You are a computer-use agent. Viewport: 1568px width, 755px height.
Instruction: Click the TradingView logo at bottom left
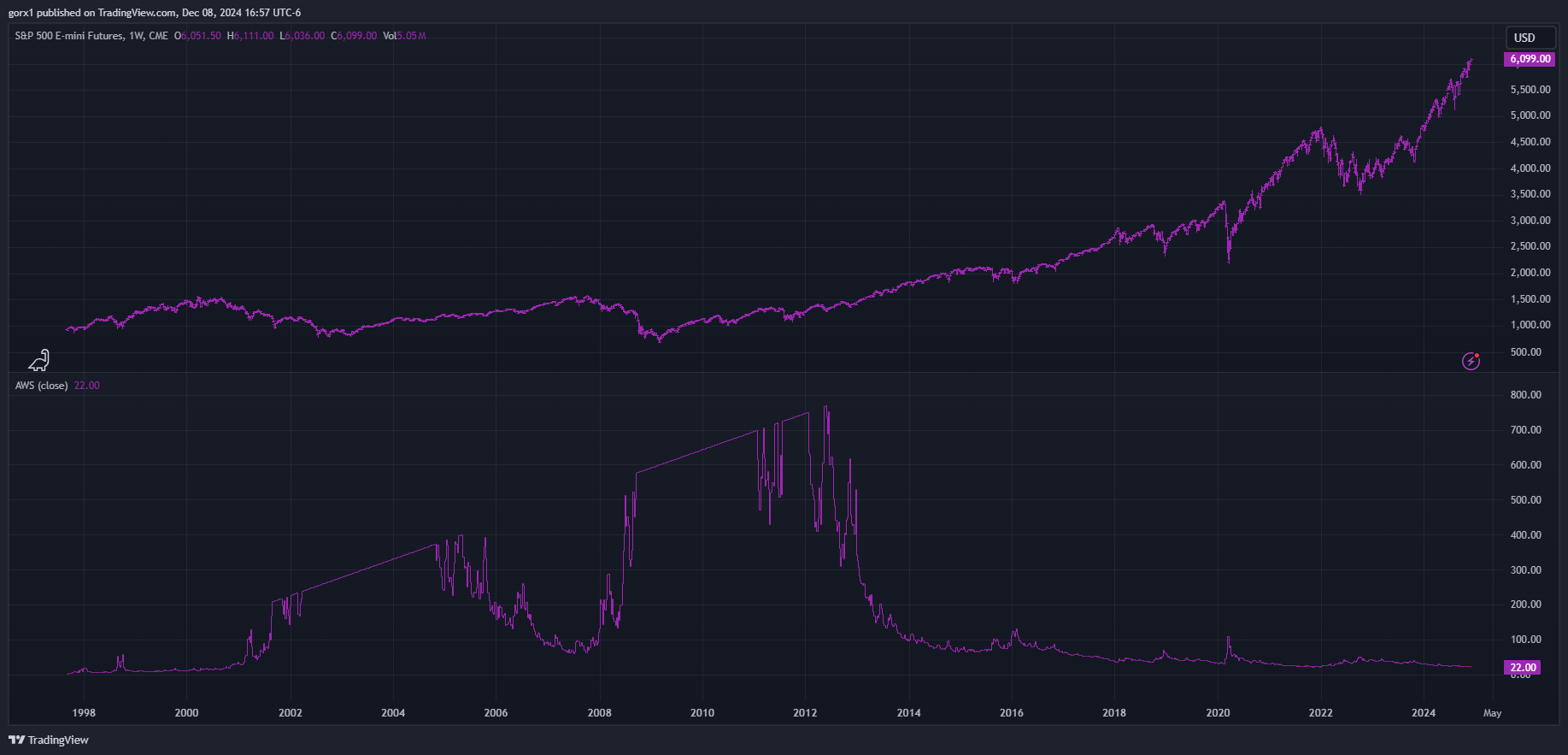(49, 740)
